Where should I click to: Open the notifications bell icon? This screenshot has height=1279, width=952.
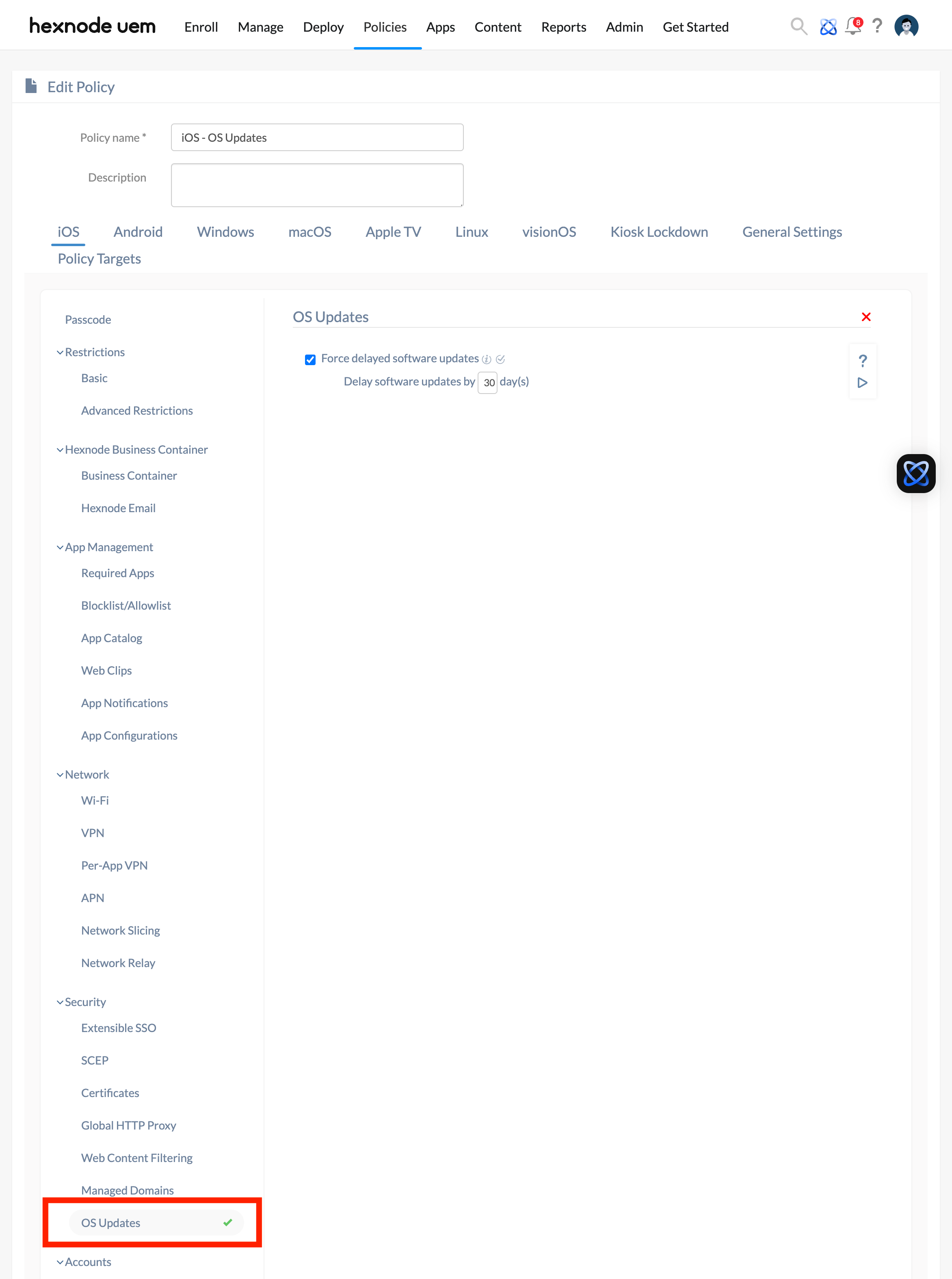pyautogui.click(x=853, y=26)
